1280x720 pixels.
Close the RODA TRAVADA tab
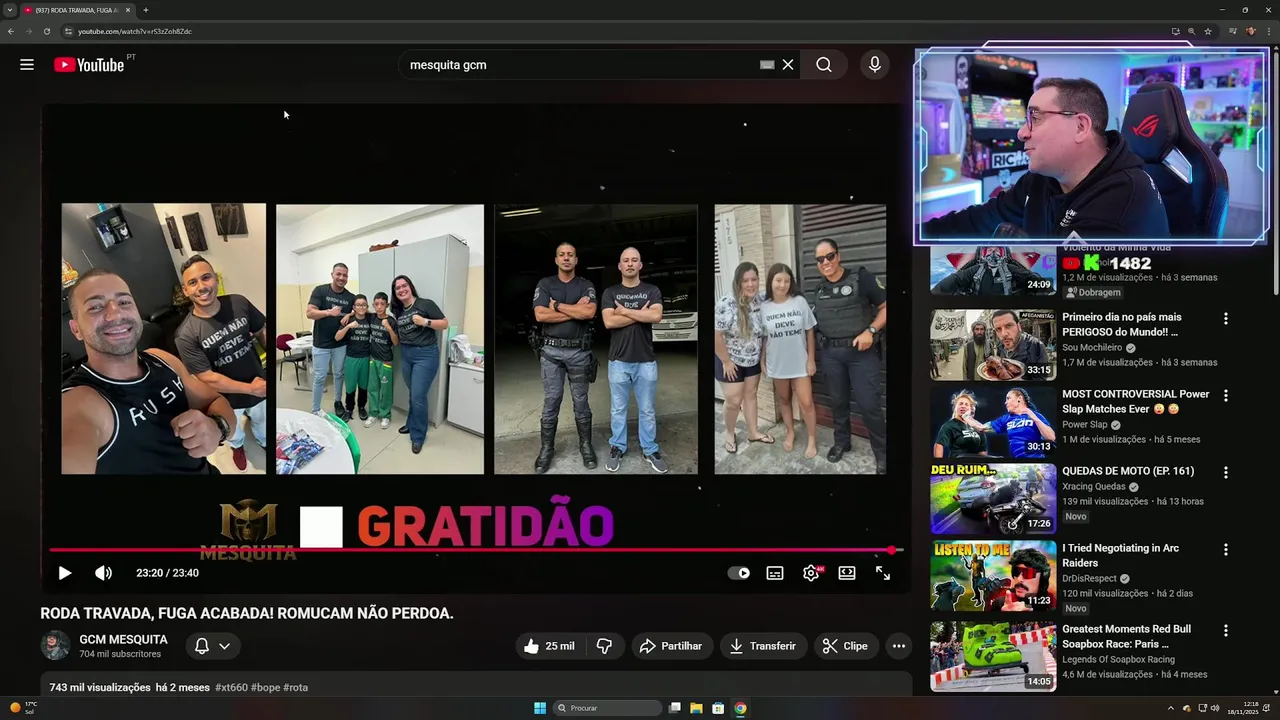coord(128,10)
